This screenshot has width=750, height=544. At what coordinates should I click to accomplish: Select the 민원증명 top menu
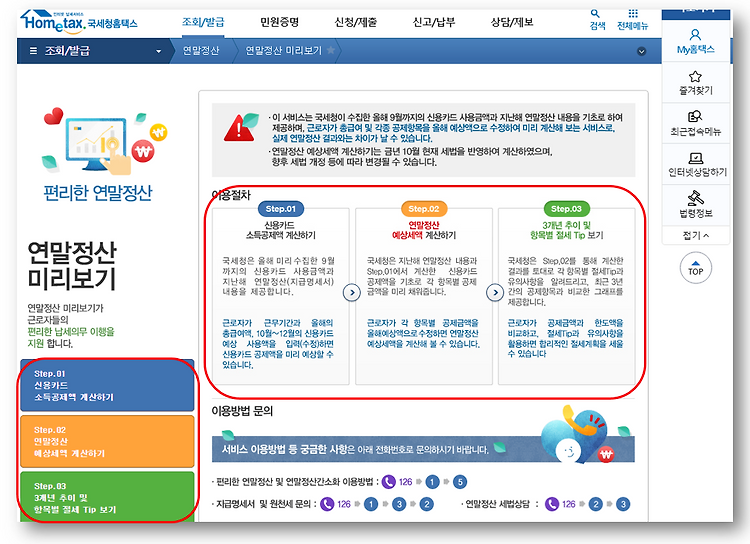[x=279, y=22]
